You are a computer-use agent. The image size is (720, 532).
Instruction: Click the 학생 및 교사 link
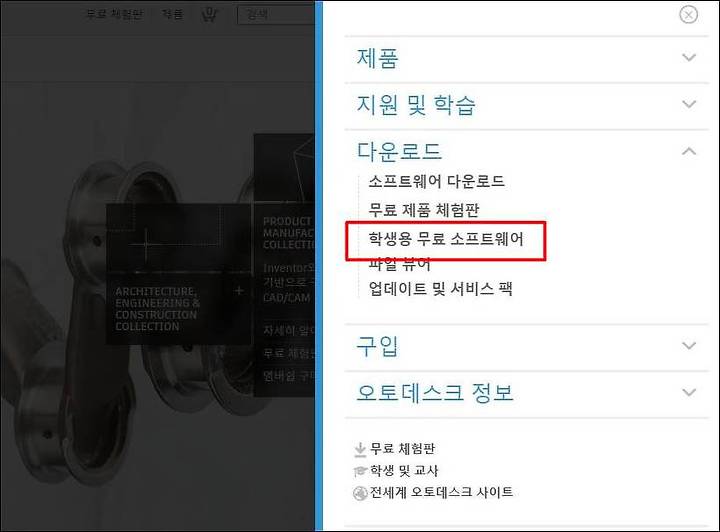[404, 470]
